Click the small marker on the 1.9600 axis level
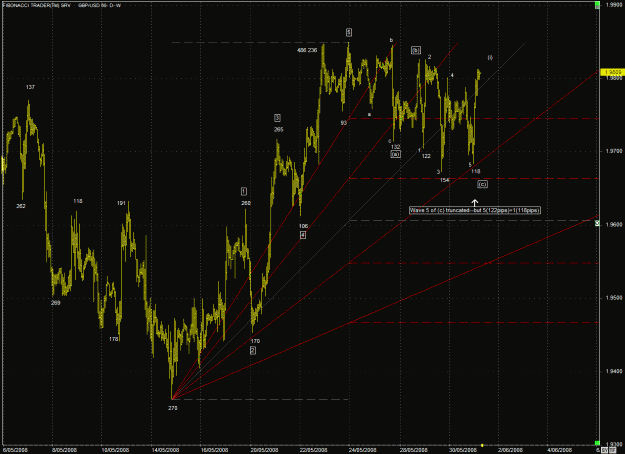This screenshot has width=625, height=454. [x=597, y=224]
